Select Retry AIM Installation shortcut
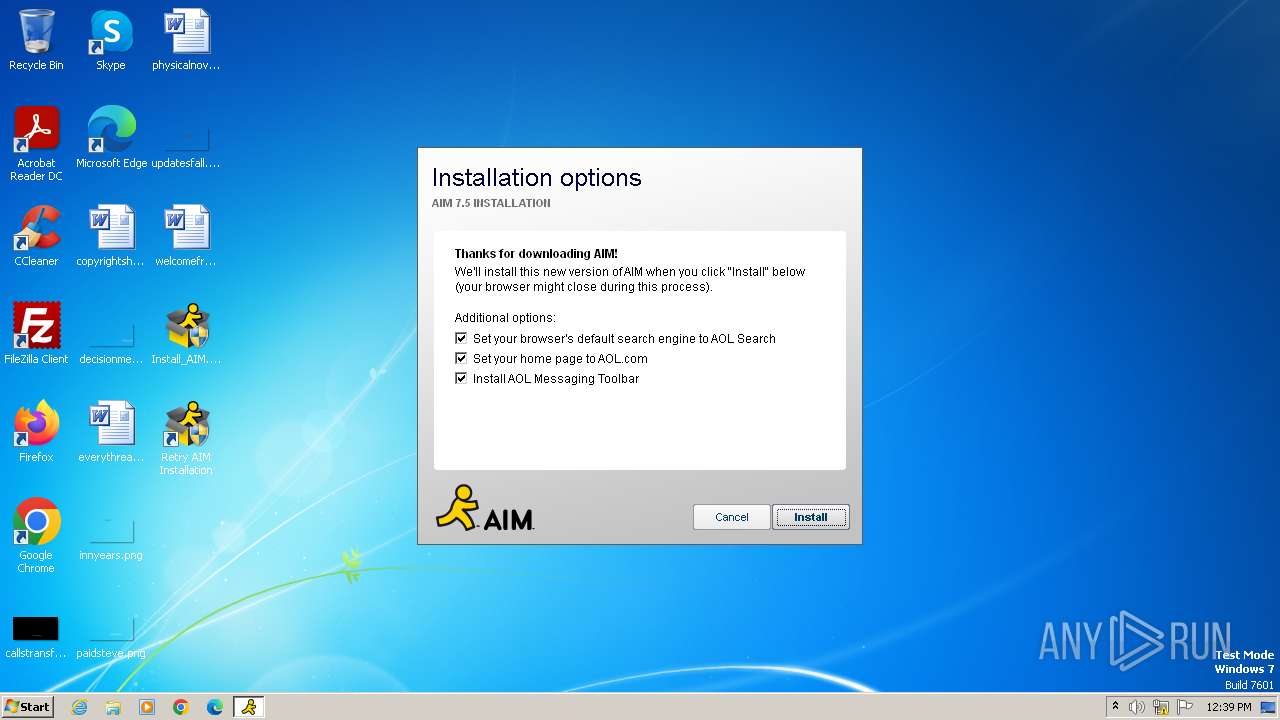Screen dimensions: 1280x720 click(186, 438)
